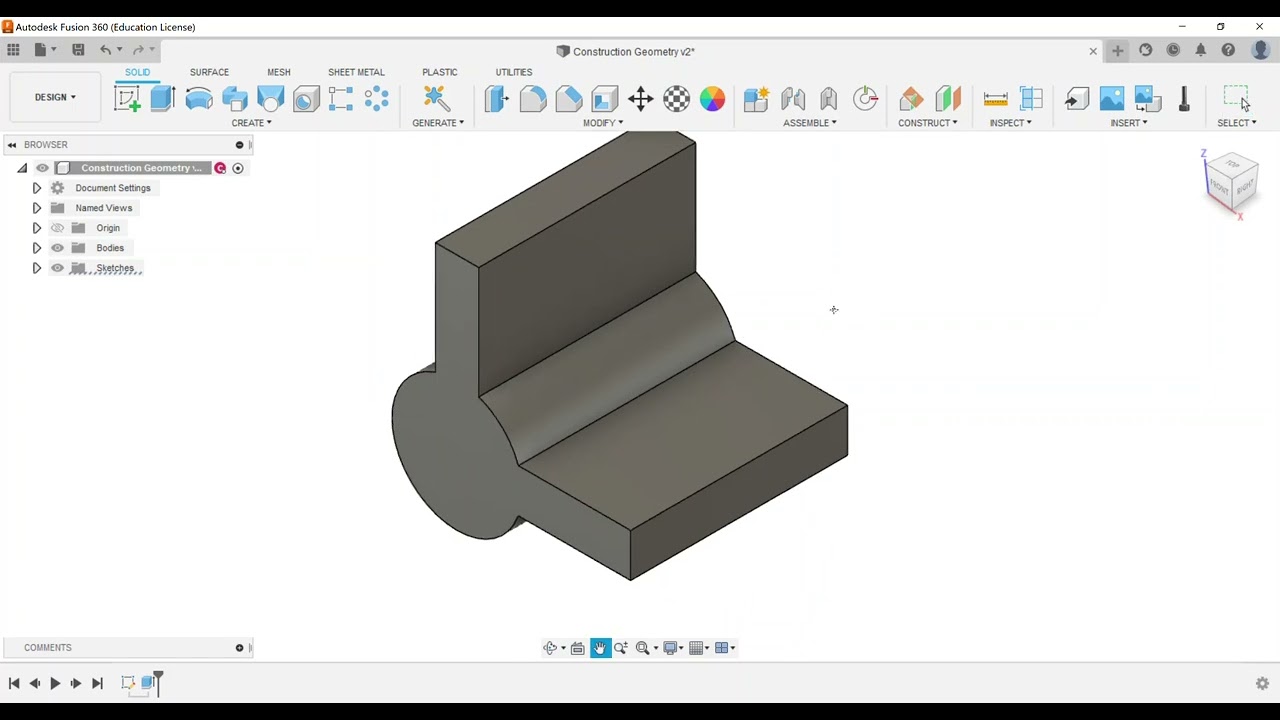
Task: Switch to the MESH tab
Action: pos(279,72)
